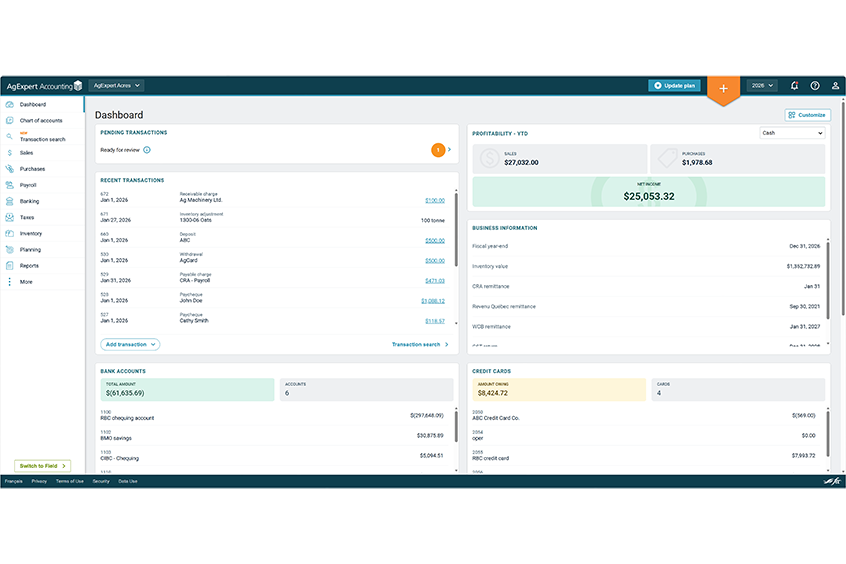The width and height of the screenshot is (846, 564).
Task: Open the Banking icon
Action: (x=9, y=201)
